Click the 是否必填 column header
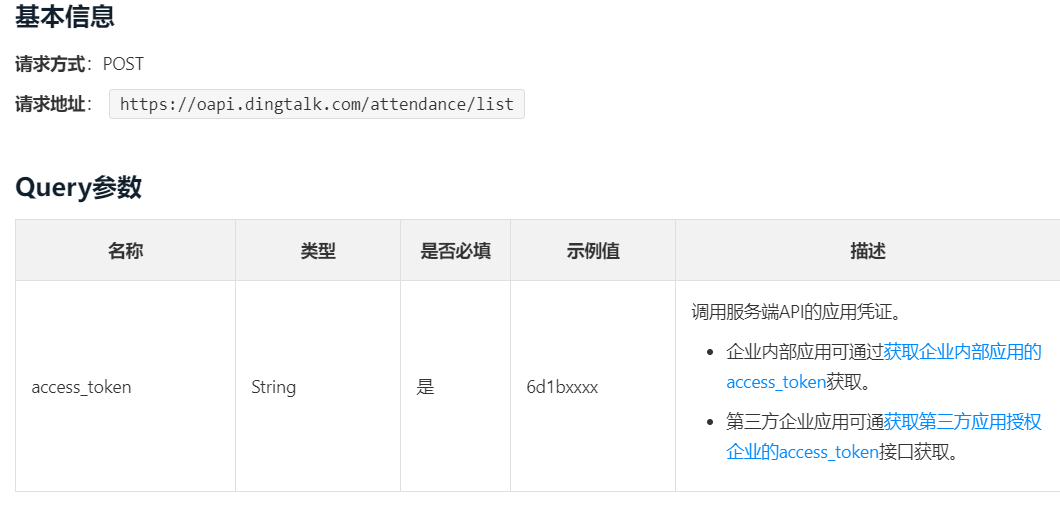 (x=455, y=251)
